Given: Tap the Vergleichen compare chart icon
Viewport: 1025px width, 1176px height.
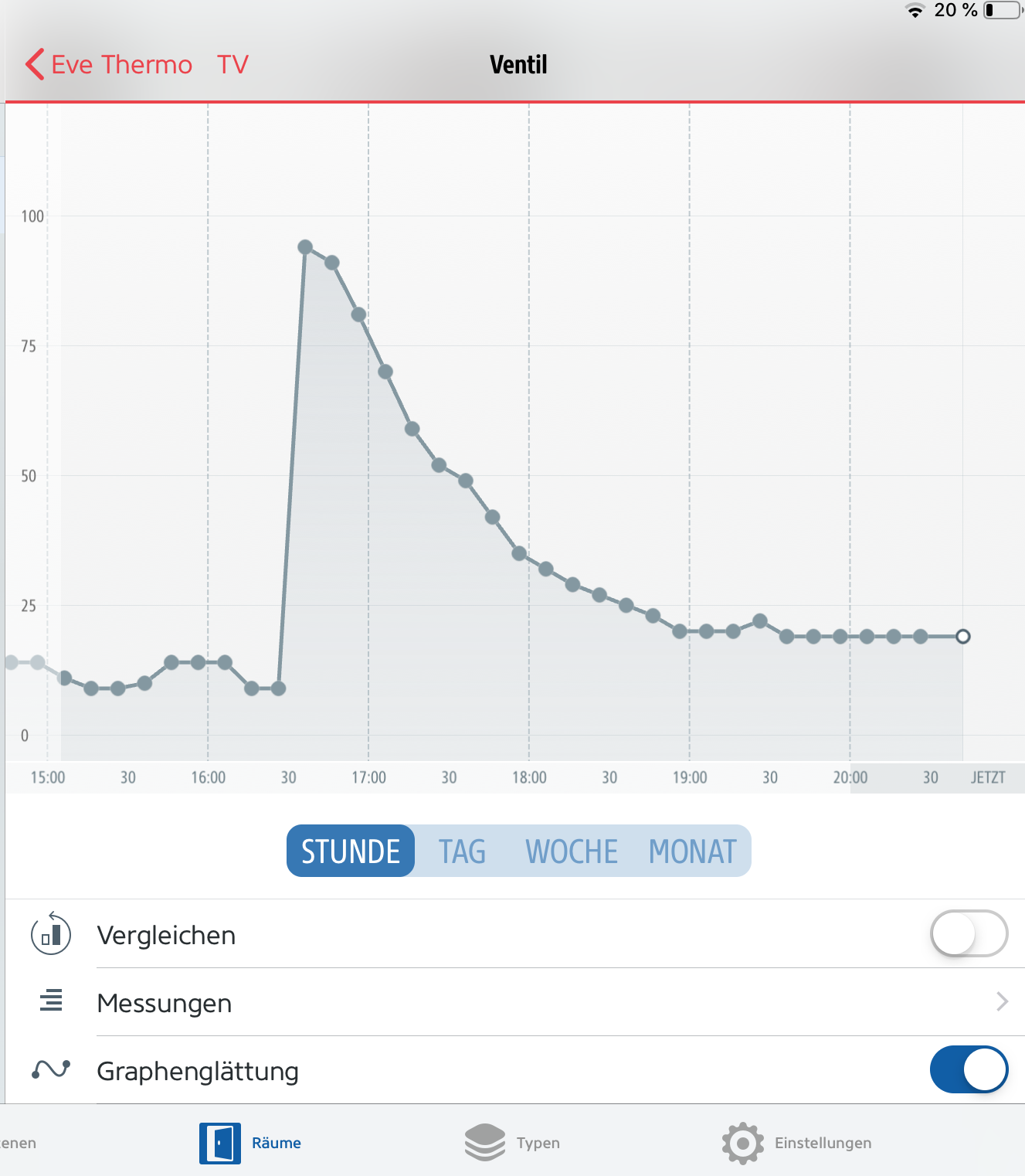Looking at the screenshot, I should coord(51,934).
